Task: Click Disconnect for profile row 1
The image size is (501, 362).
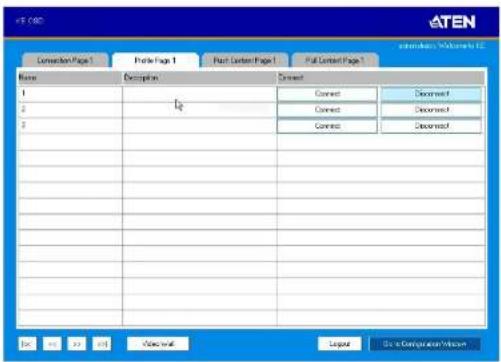Action: [x=431, y=94]
